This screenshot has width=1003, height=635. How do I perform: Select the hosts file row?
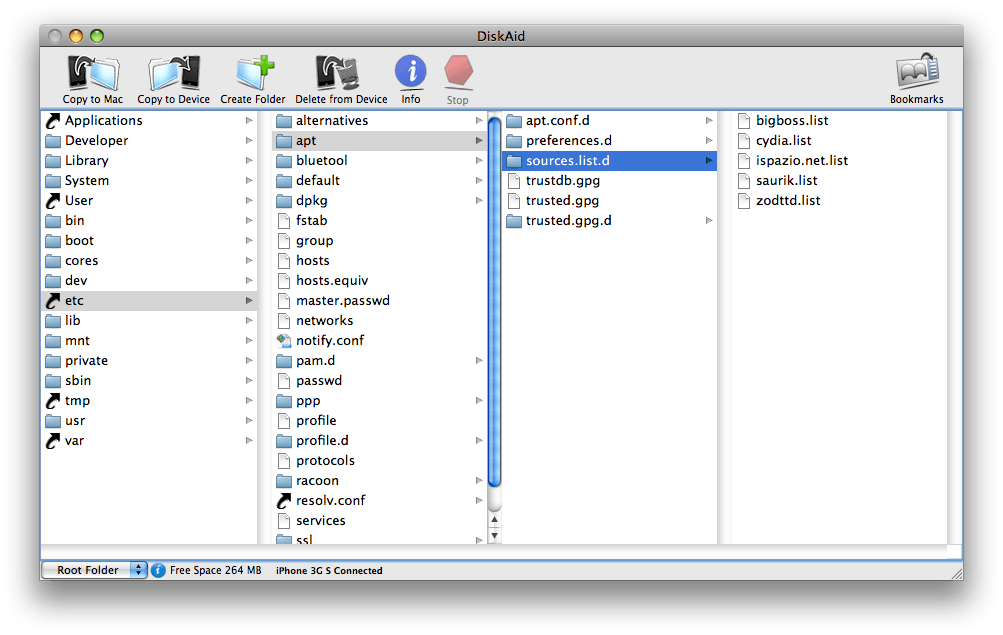(380, 261)
